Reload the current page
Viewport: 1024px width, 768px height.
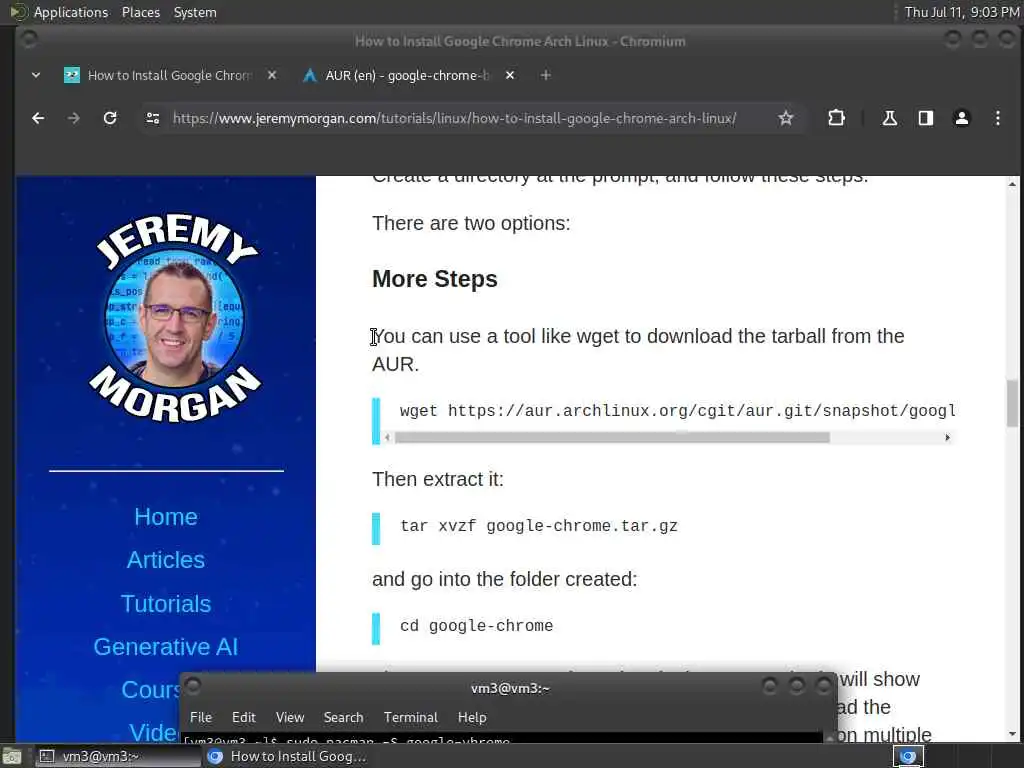point(110,118)
